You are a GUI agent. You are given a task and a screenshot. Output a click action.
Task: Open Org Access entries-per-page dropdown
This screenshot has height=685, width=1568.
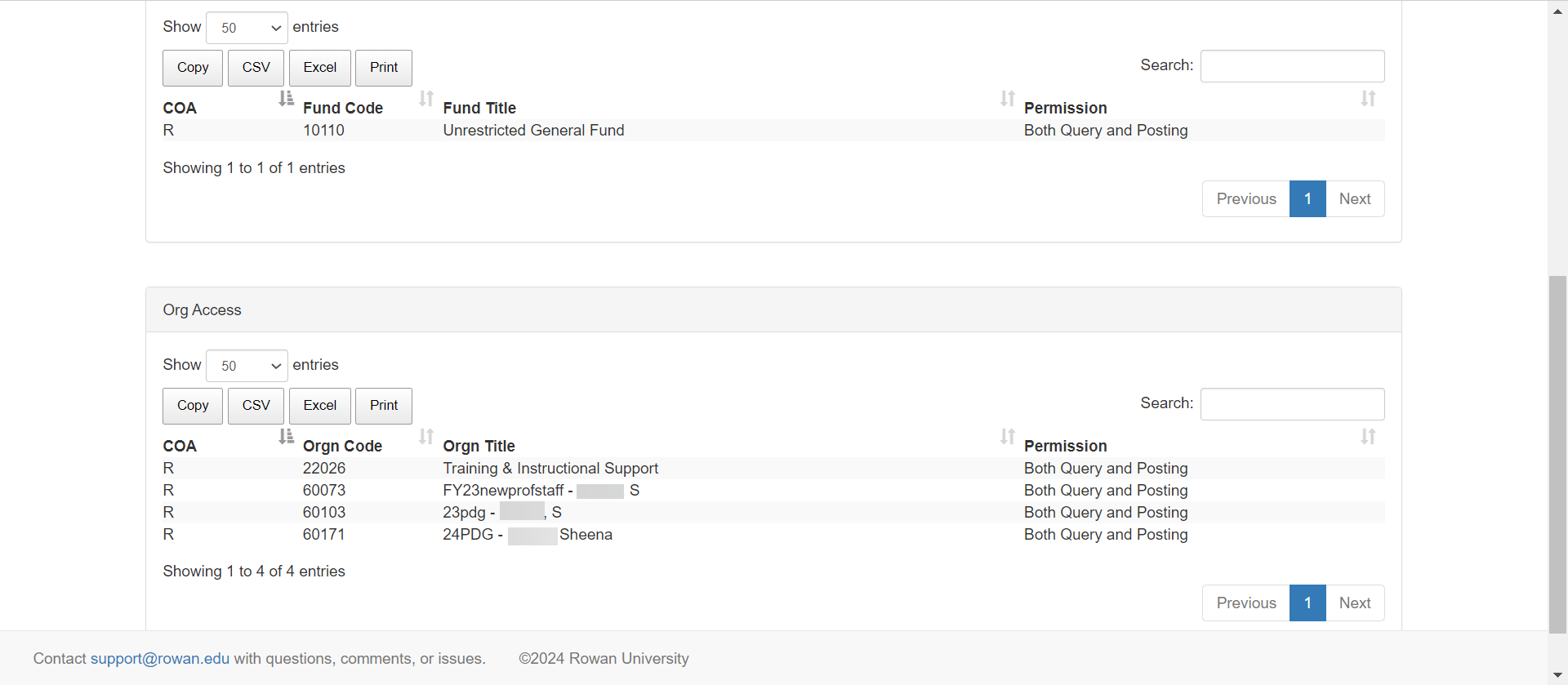tap(247, 366)
